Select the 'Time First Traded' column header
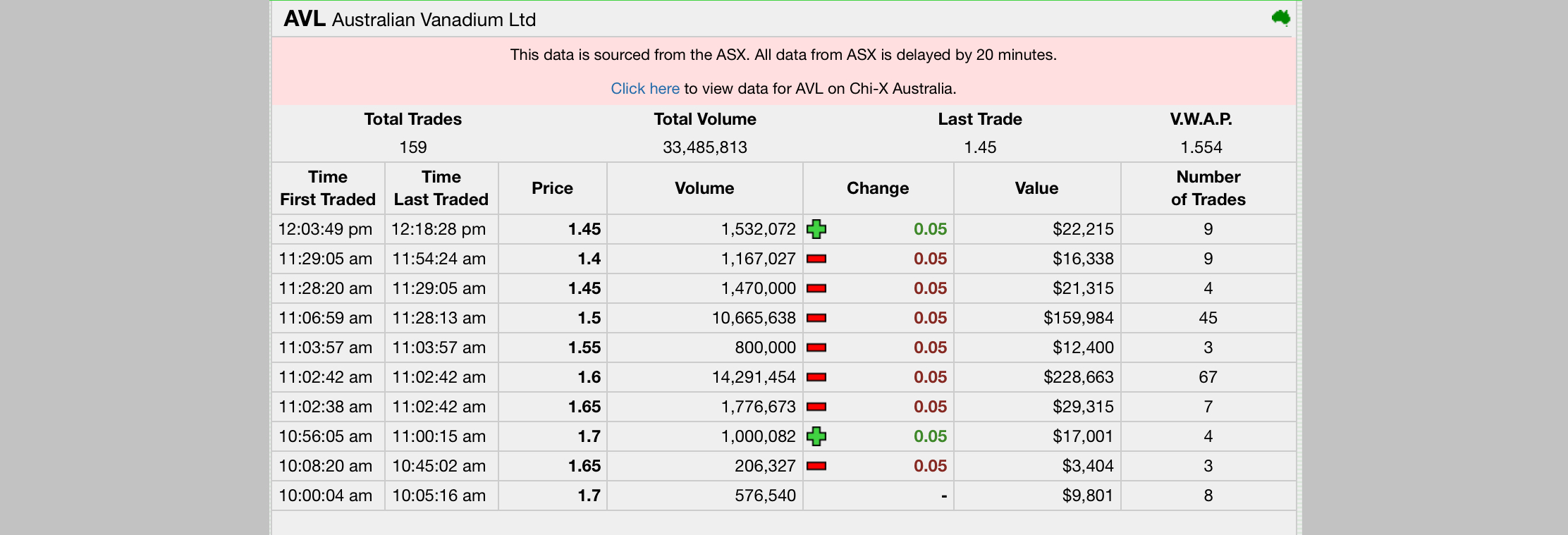1568x535 pixels. coord(328,188)
